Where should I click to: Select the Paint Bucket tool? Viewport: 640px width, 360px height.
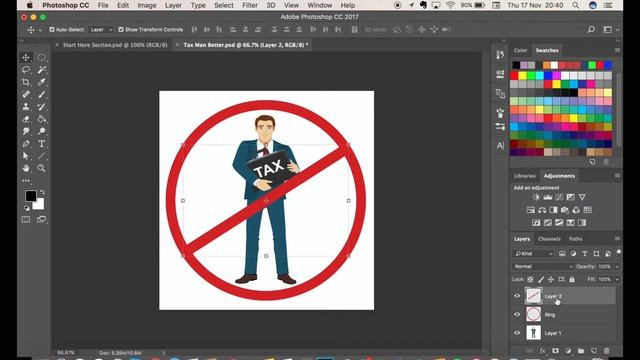tap(41, 119)
